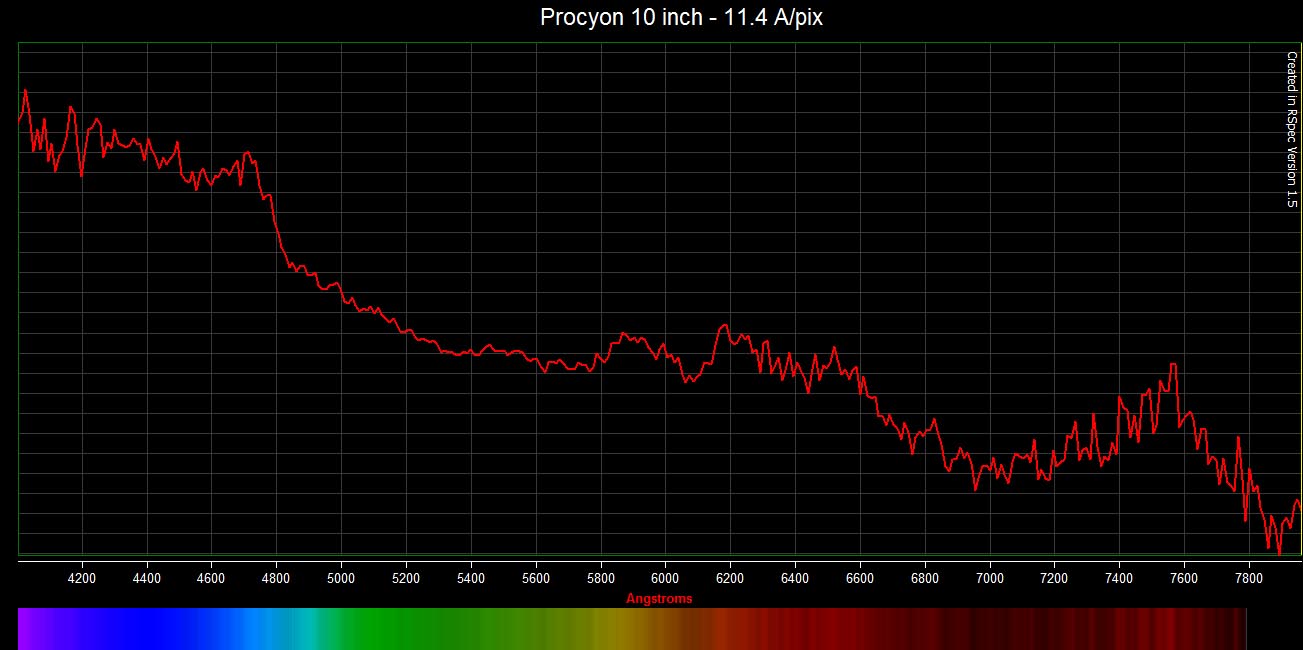Click the violet end of the spectrum bar

(x=30, y=628)
